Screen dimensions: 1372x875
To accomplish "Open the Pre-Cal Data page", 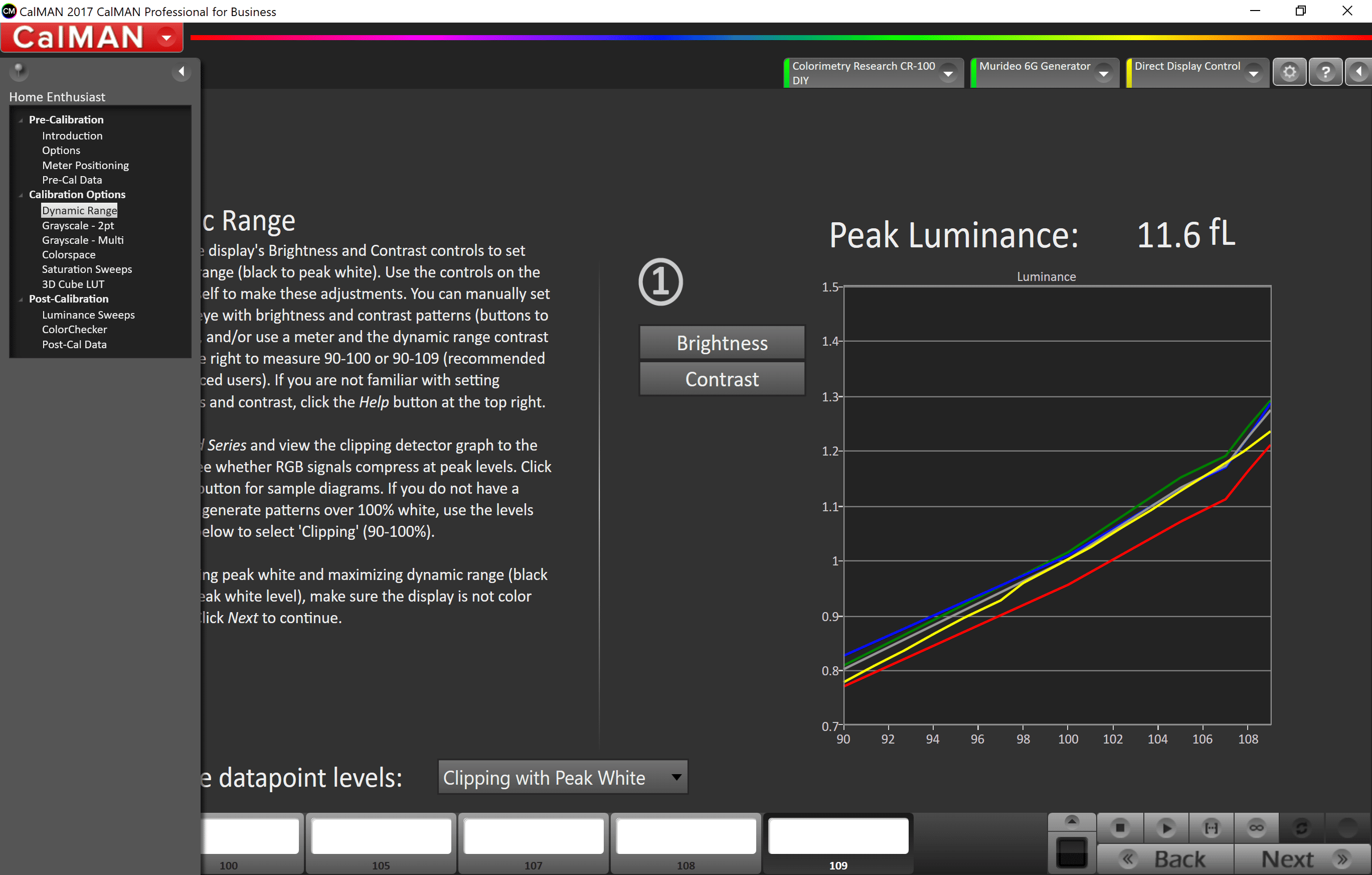I will [72, 180].
